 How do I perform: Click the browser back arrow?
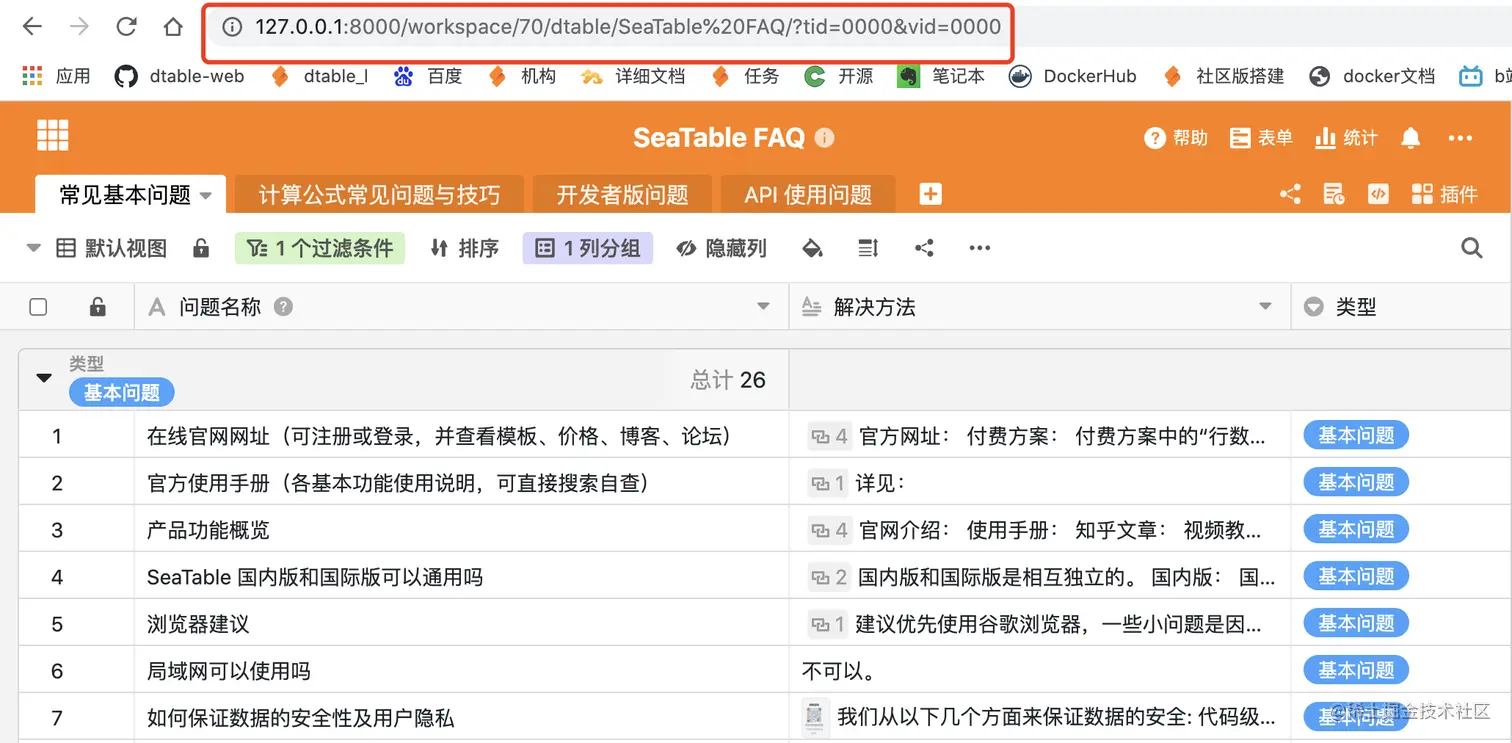33,27
